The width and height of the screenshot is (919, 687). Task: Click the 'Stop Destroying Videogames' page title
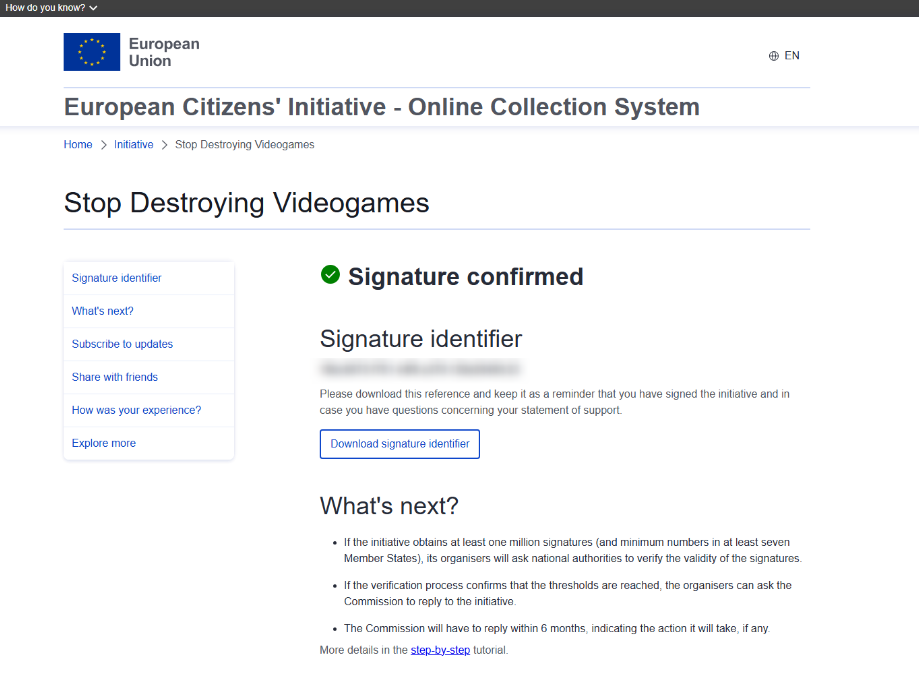pyautogui.click(x=246, y=203)
